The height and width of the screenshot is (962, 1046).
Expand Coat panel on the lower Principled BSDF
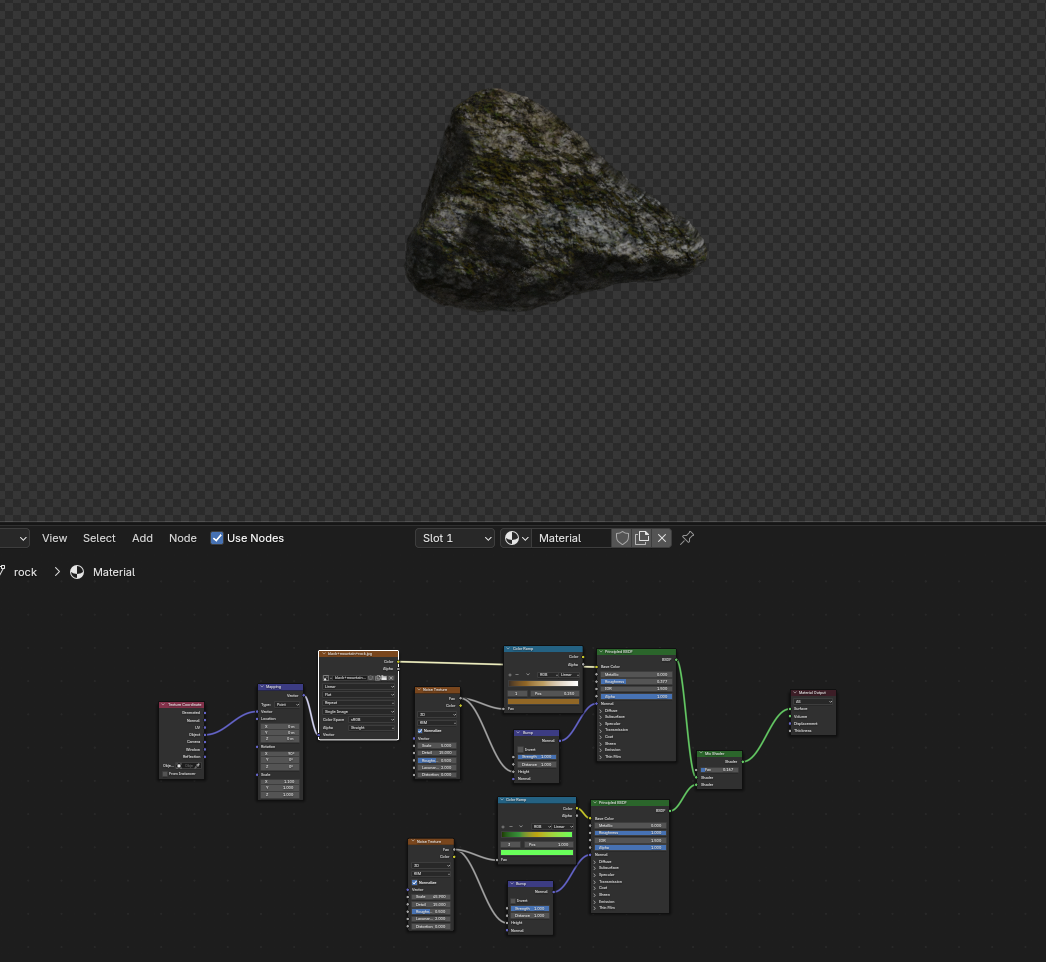(x=594, y=888)
